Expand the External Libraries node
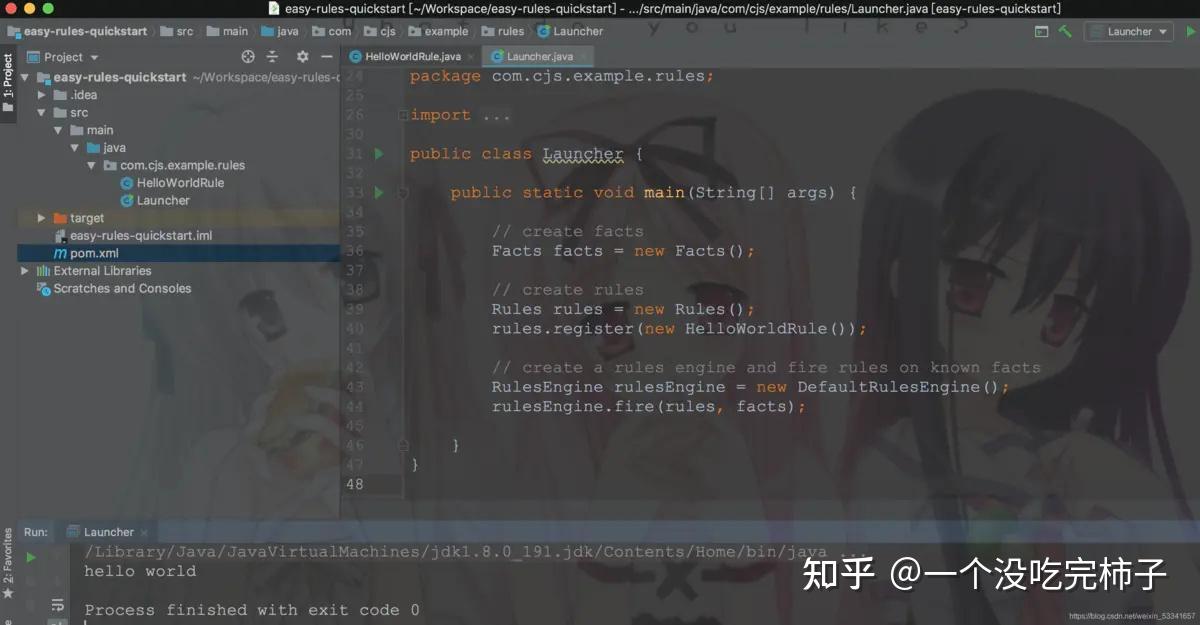The image size is (1200, 625). tap(23, 270)
